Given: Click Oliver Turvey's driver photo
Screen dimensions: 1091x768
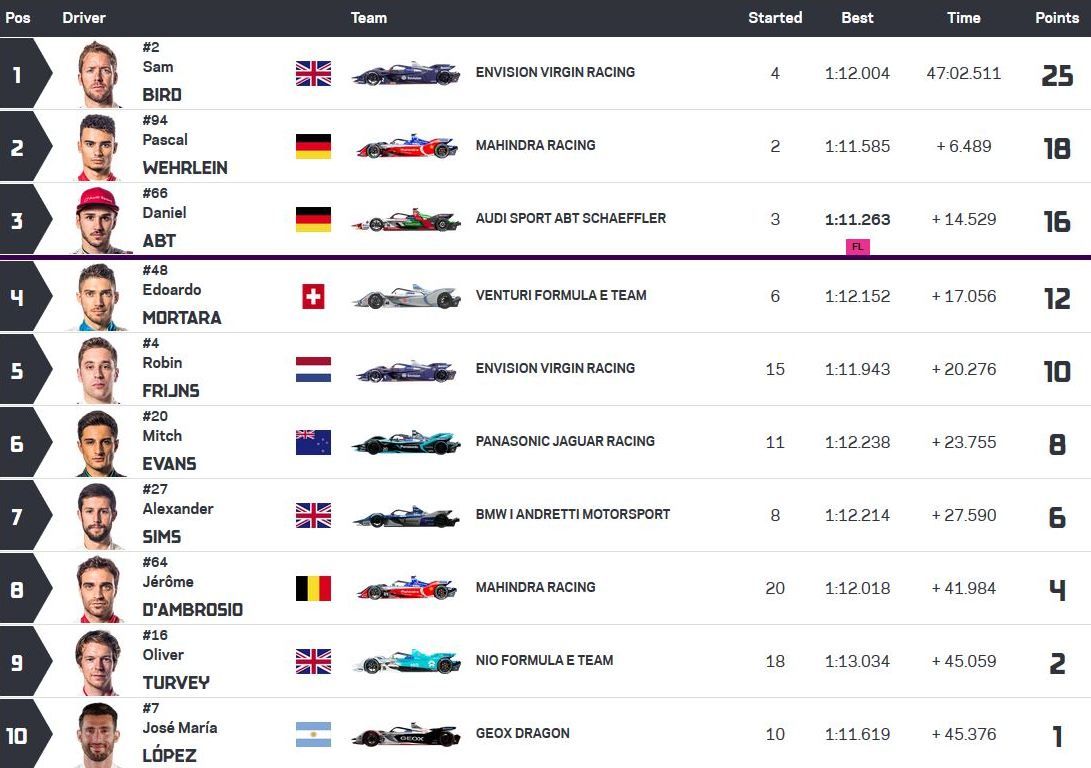Looking at the screenshot, I should click(99, 661).
